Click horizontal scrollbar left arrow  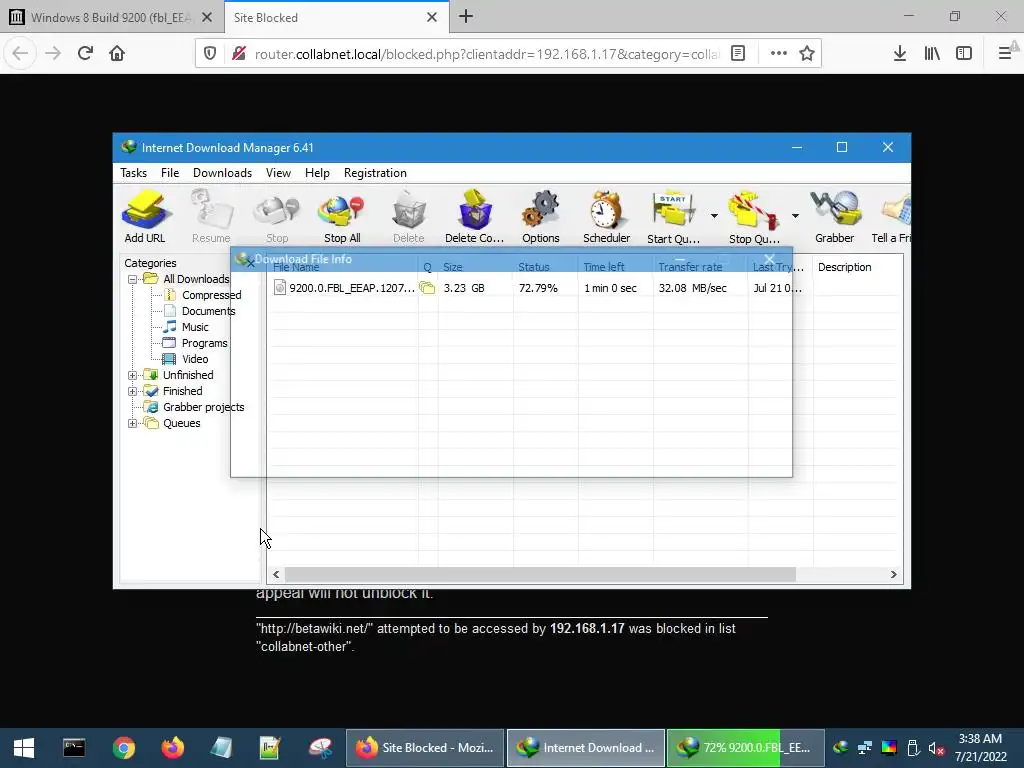pos(276,575)
